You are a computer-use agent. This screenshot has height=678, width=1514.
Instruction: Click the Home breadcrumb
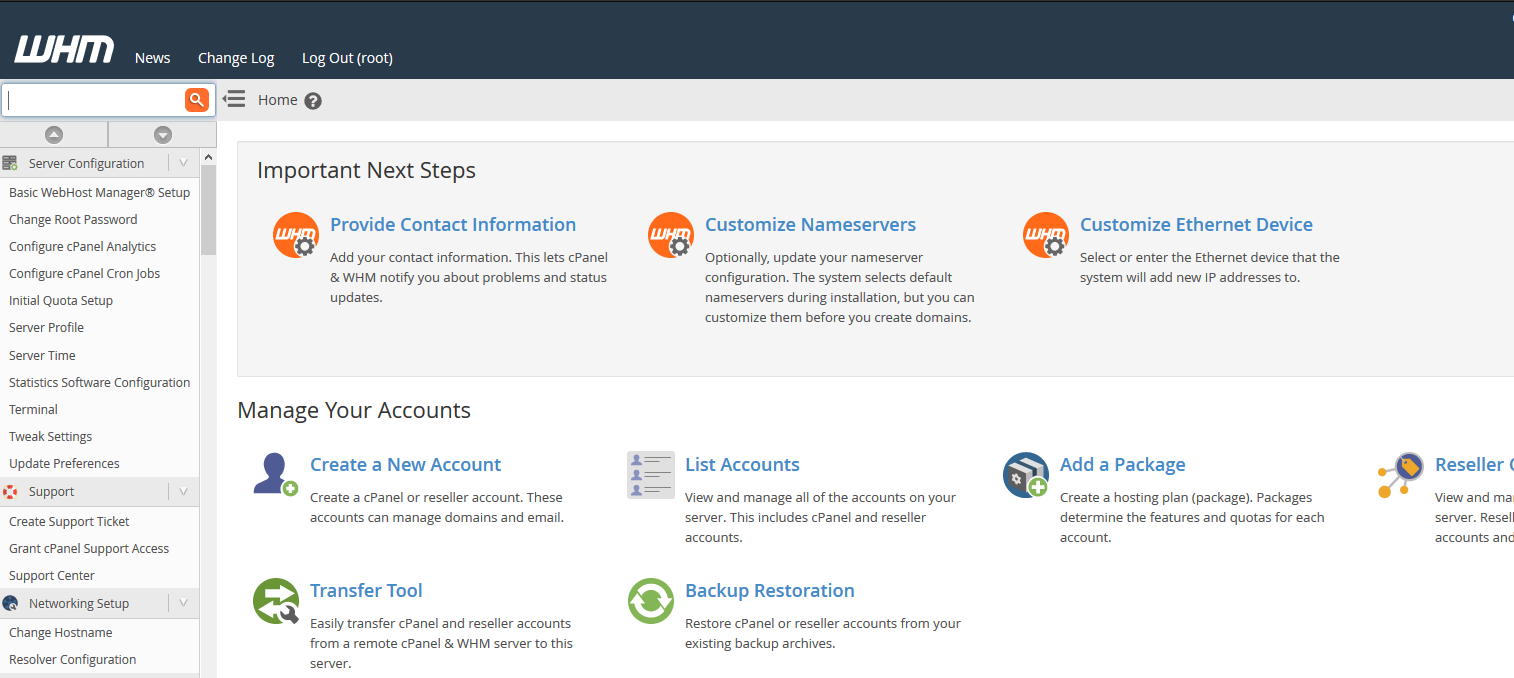278,100
